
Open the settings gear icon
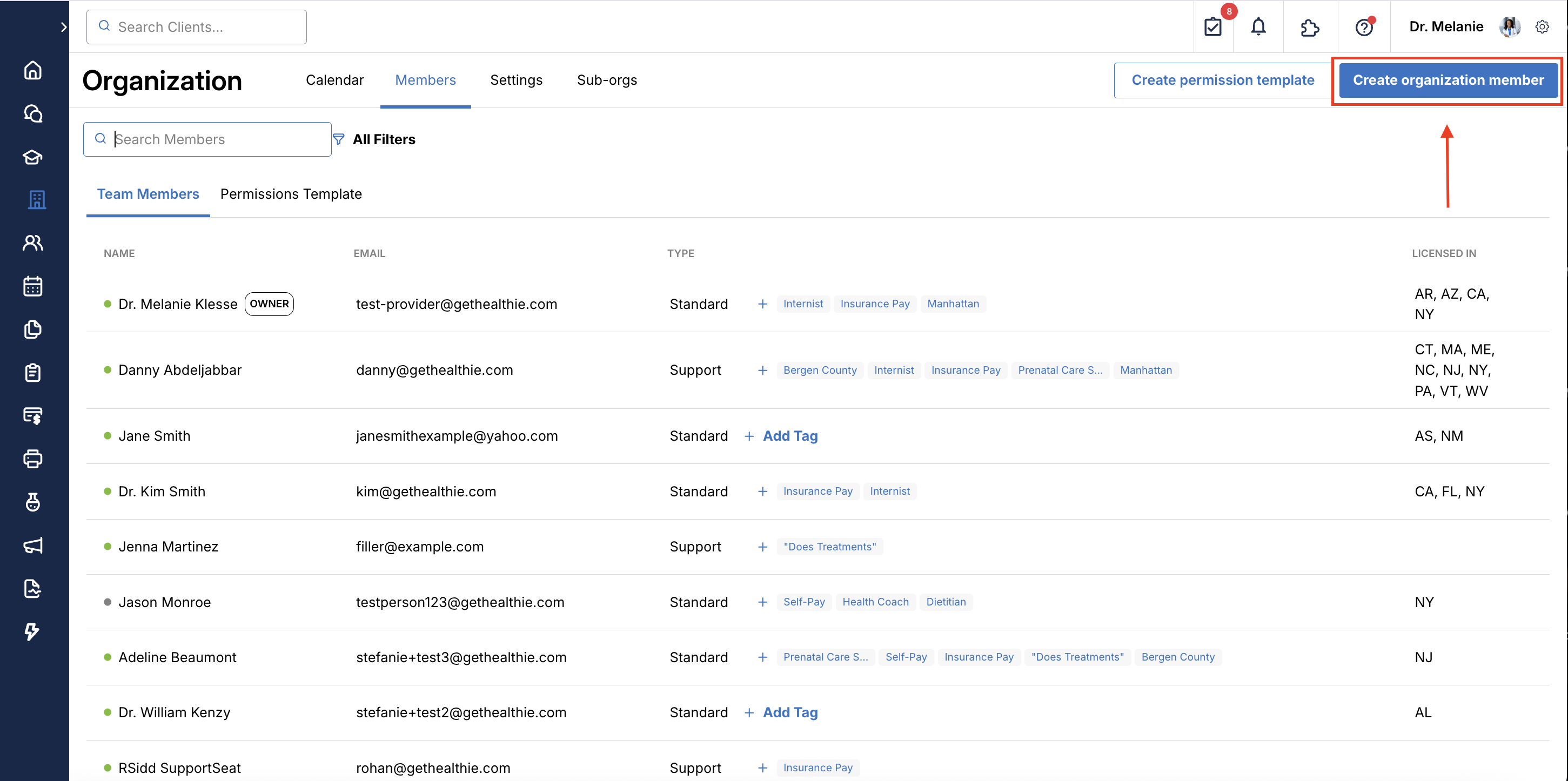(1542, 27)
